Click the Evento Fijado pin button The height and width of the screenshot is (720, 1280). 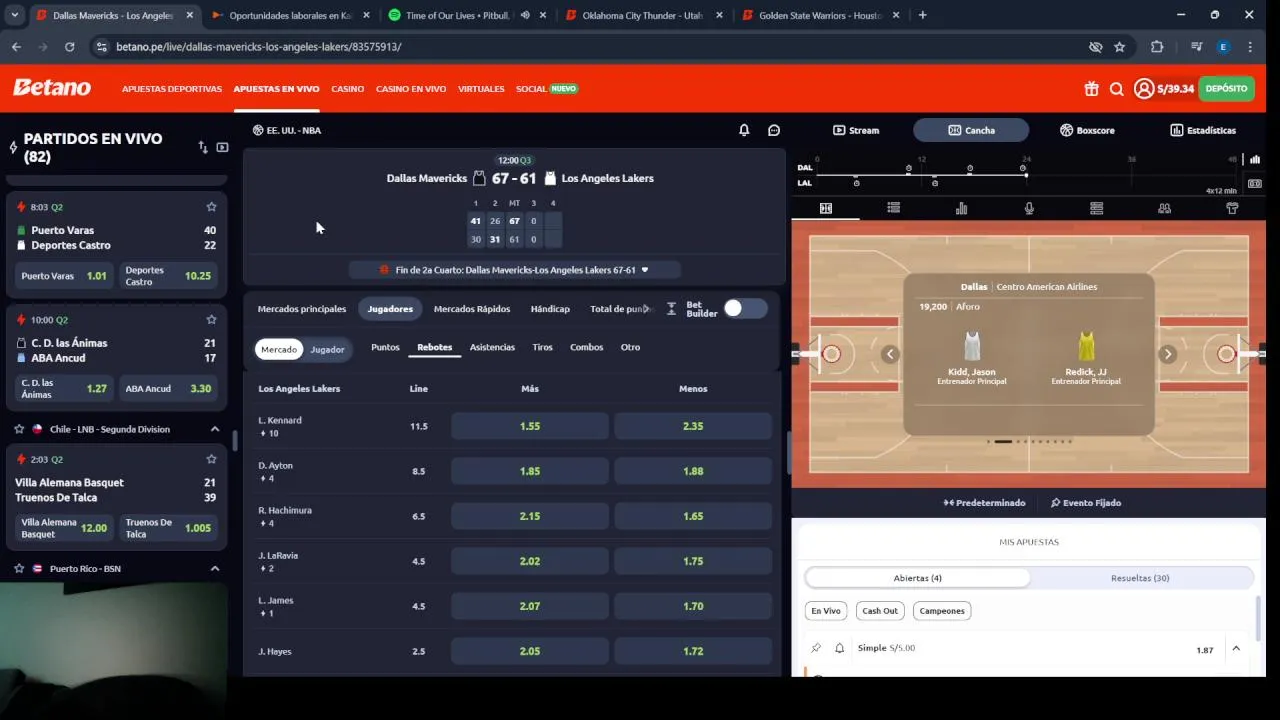coord(1085,503)
